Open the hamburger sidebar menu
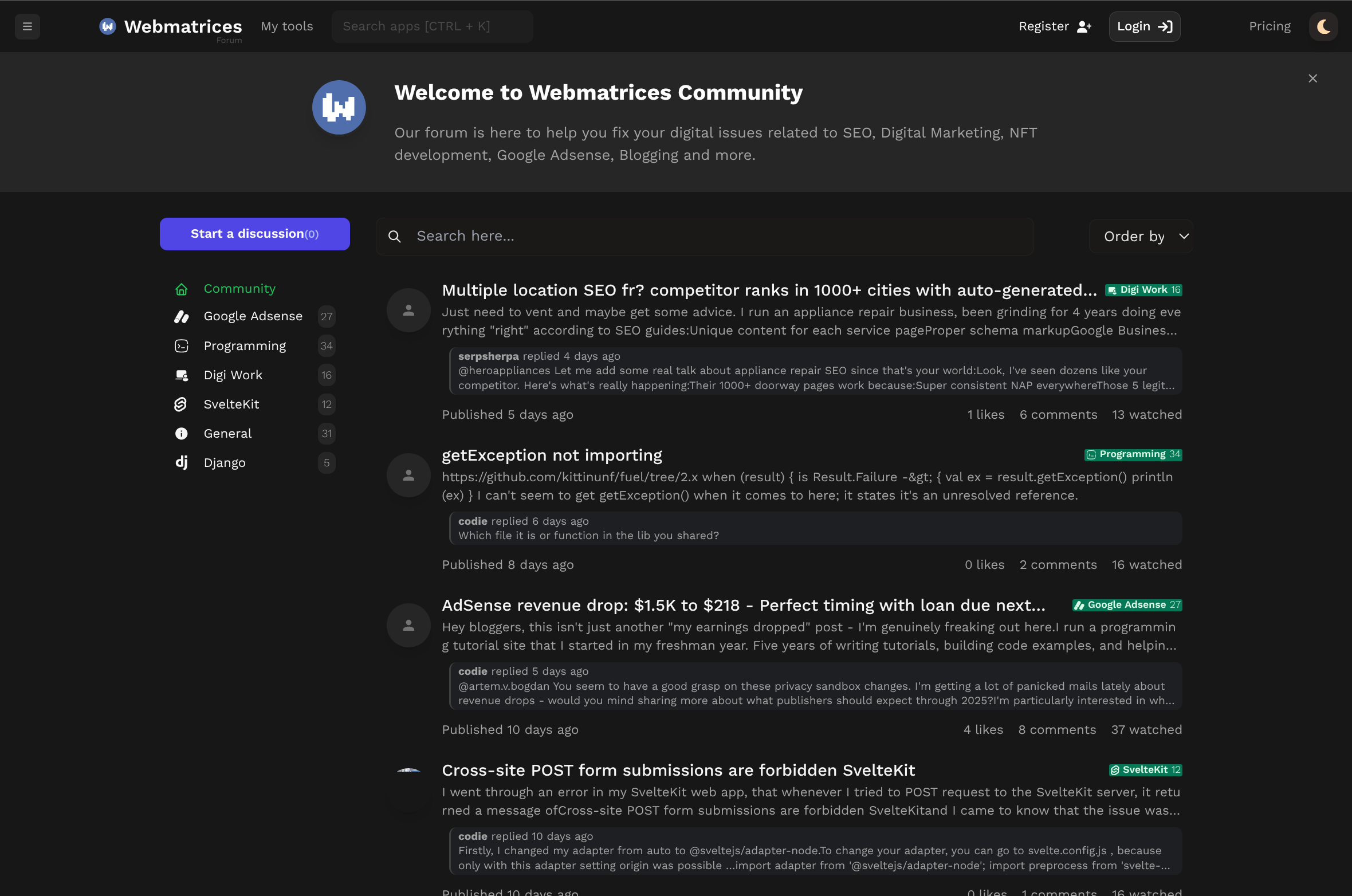Viewport: 1352px width, 896px height. pos(27,26)
